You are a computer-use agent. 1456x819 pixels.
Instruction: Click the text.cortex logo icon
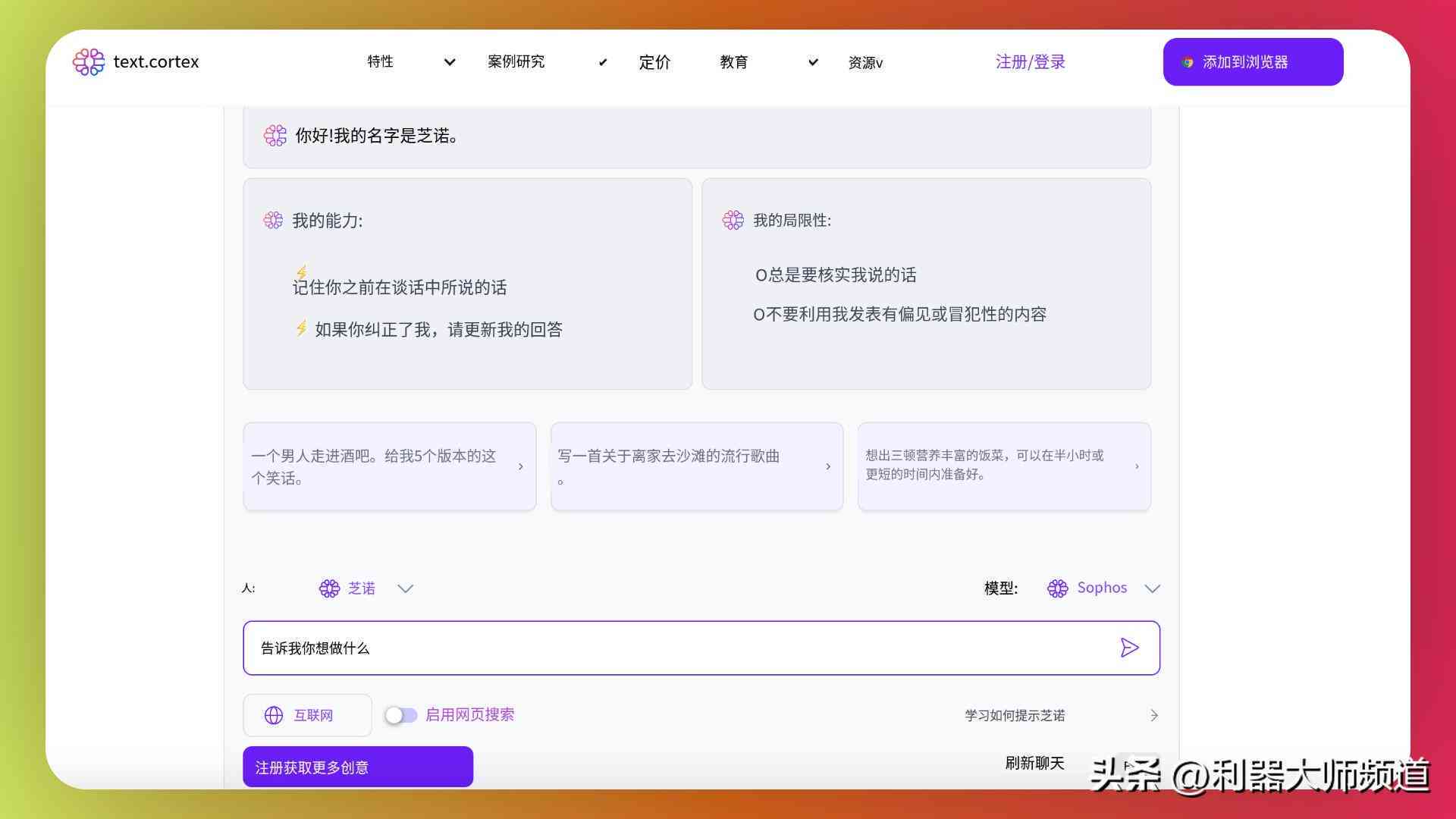click(89, 61)
